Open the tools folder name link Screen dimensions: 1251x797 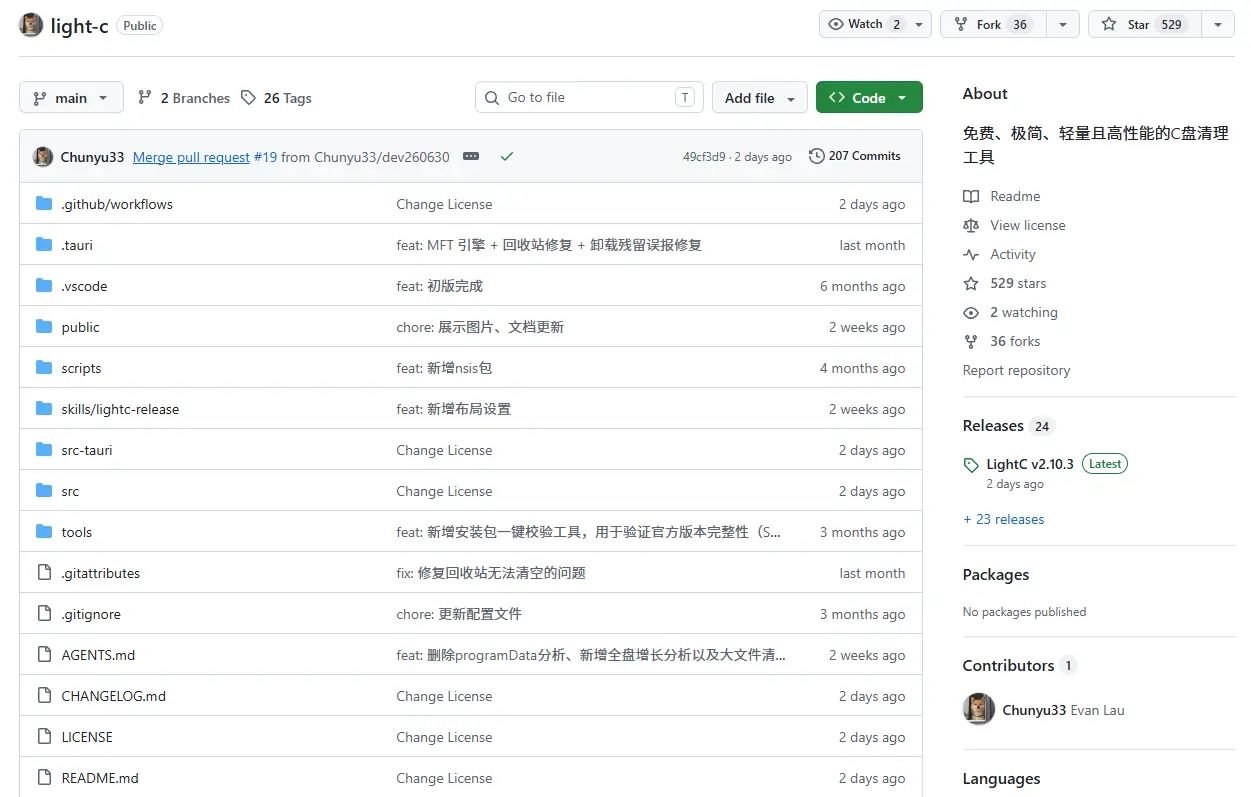pos(76,532)
